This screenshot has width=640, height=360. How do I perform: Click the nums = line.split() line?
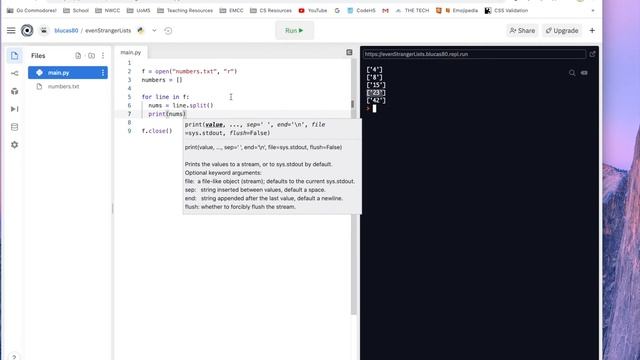coord(180,105)
